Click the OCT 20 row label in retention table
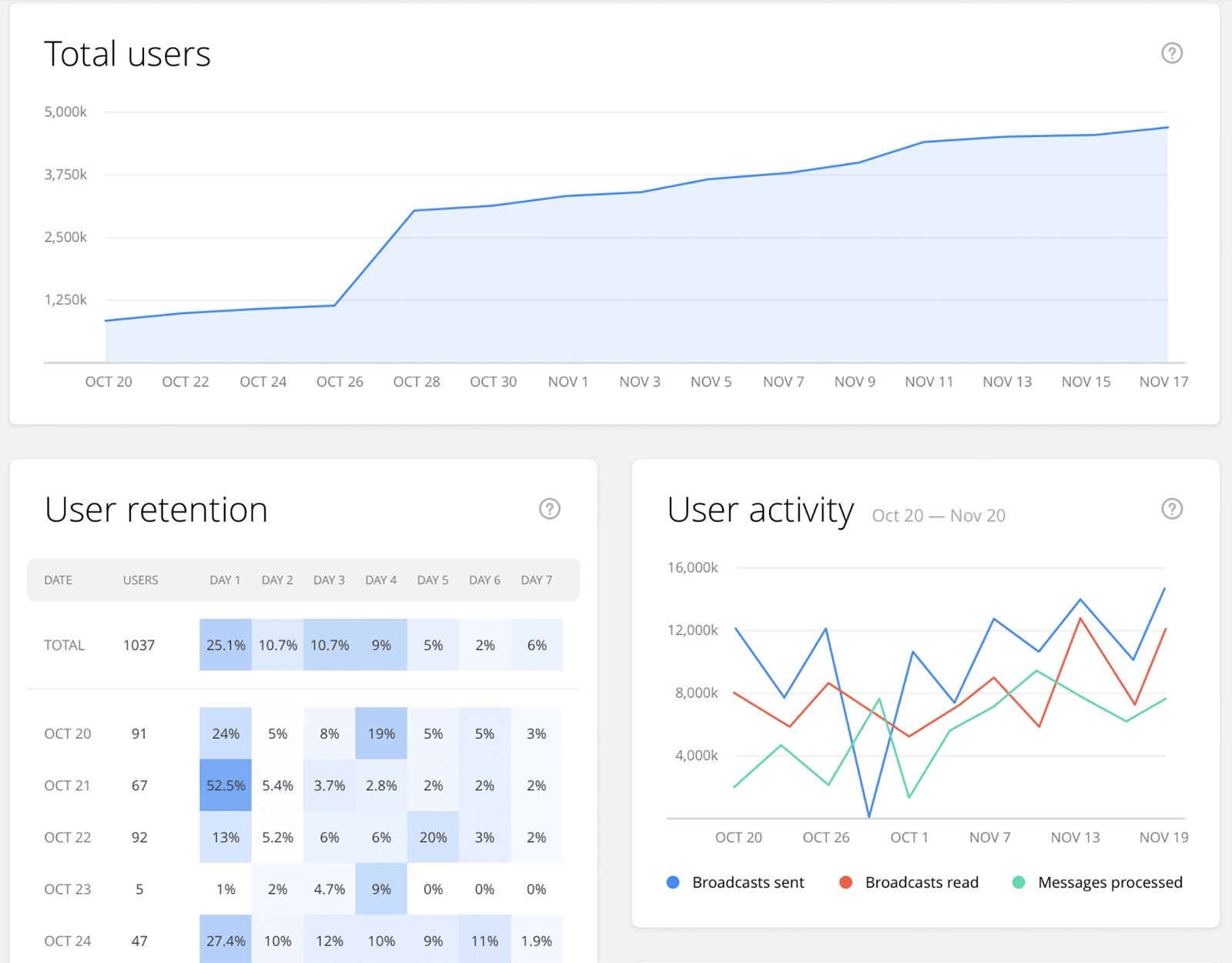Image resolution: width=1232 pixels, height=963 pixels. [x=67, y=734]
